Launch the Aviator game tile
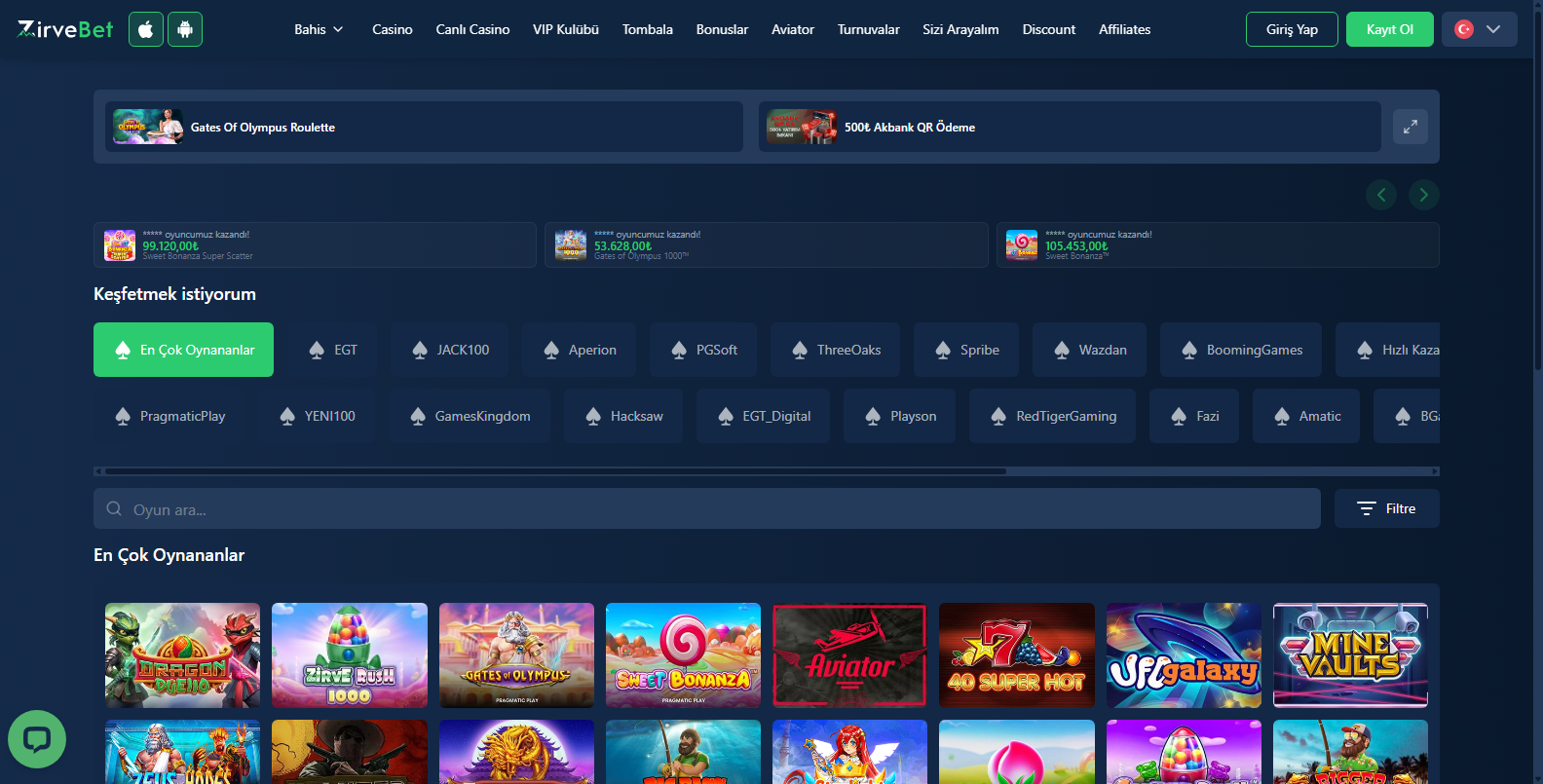Screen dimensions: 1543x784 [849, 655]
